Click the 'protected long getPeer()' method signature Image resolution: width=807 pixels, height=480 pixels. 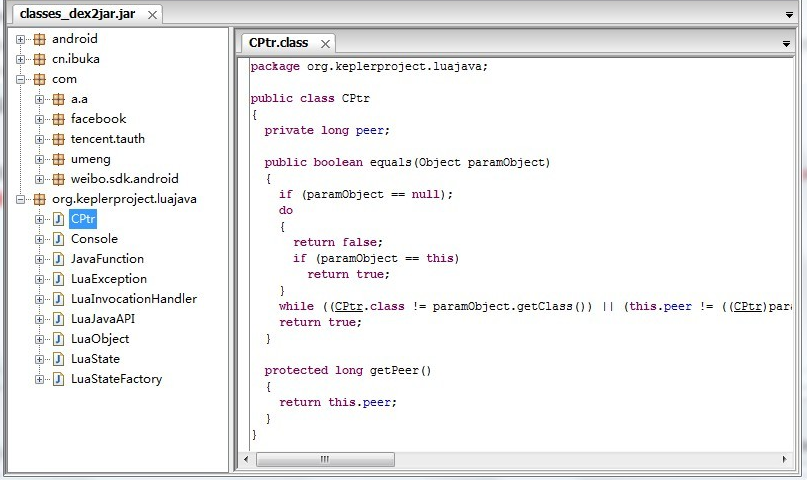tap(347, 370)
